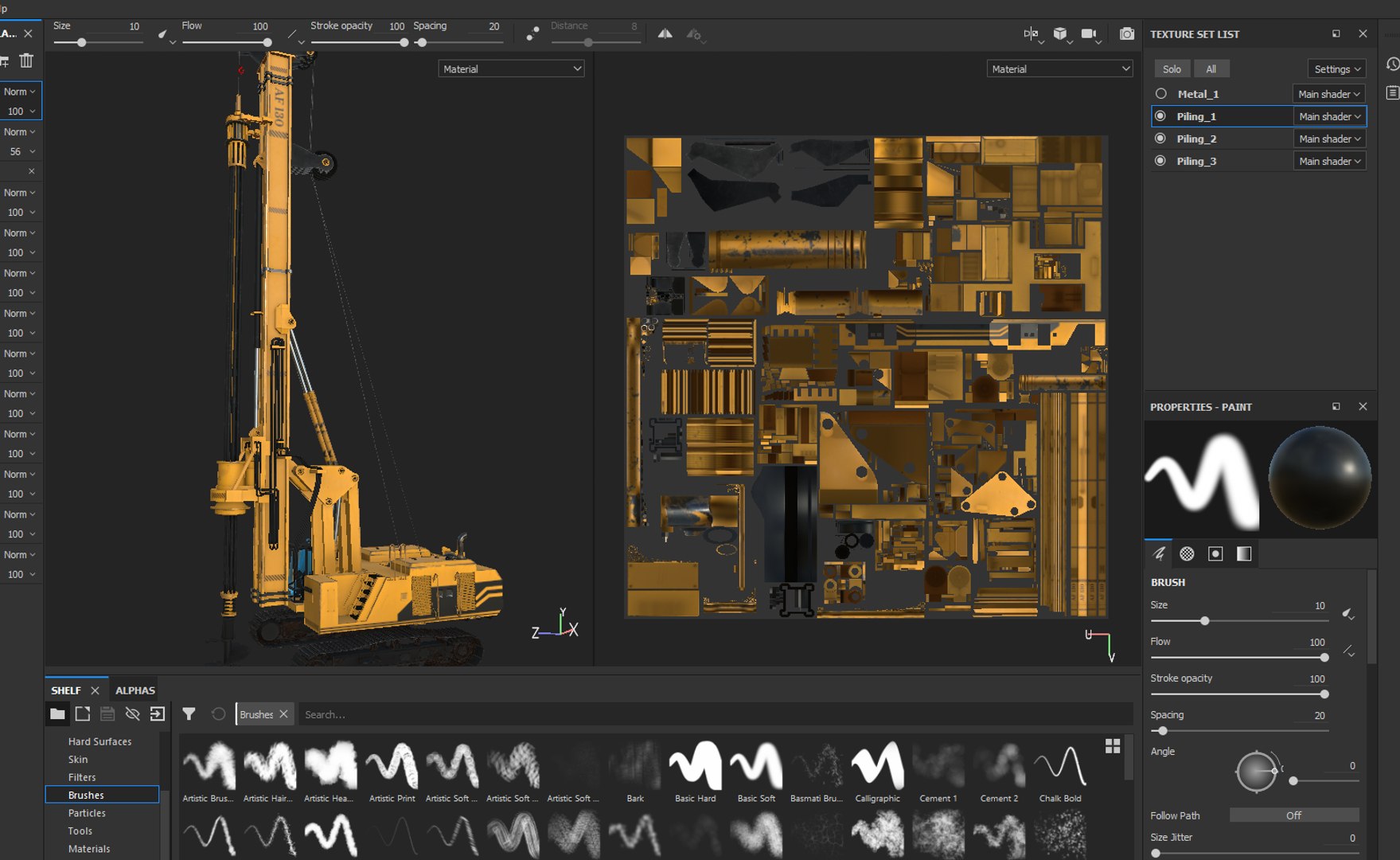Open Main shader dropdown for Piling_2
Image resolution: width=1400 pixels, height=860 pixels.
tap(1329, 139)
